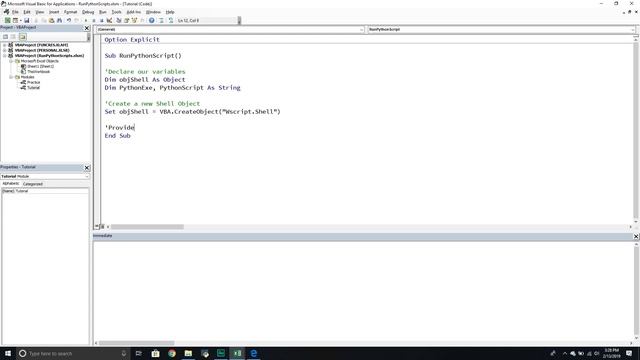Image resolution: width=640 pixels, height=360 pixels.
Task: Click the View Microsoft Excel toolbar icon
Action: [x=7, y=20]
